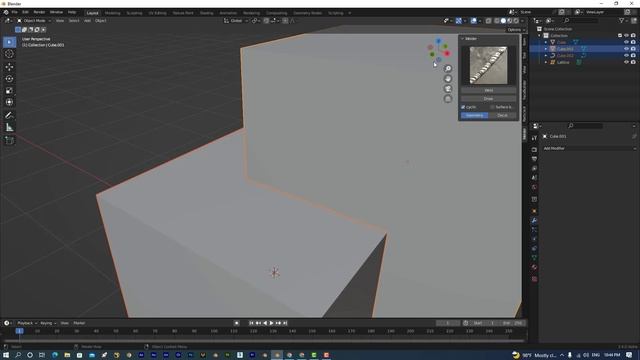
Task: Click the viewport pan hand icon
Action: pos(448,79)
